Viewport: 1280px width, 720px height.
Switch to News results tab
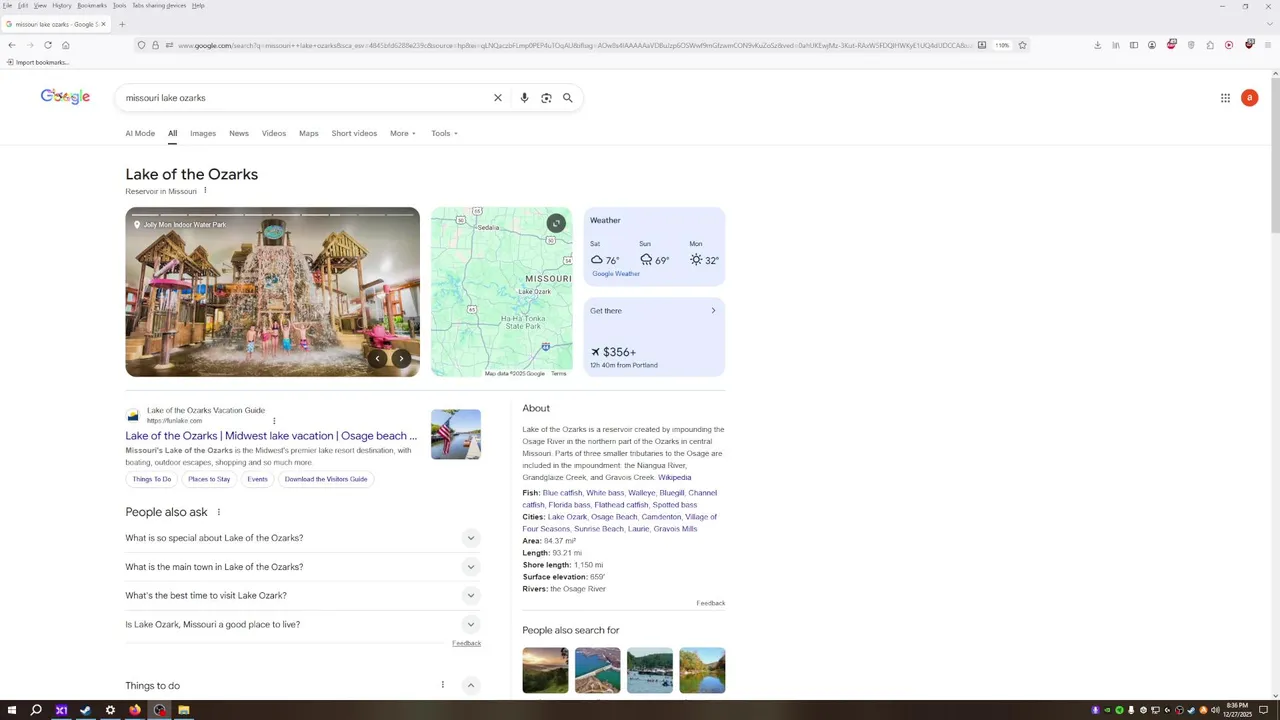[x=238, y=133]
